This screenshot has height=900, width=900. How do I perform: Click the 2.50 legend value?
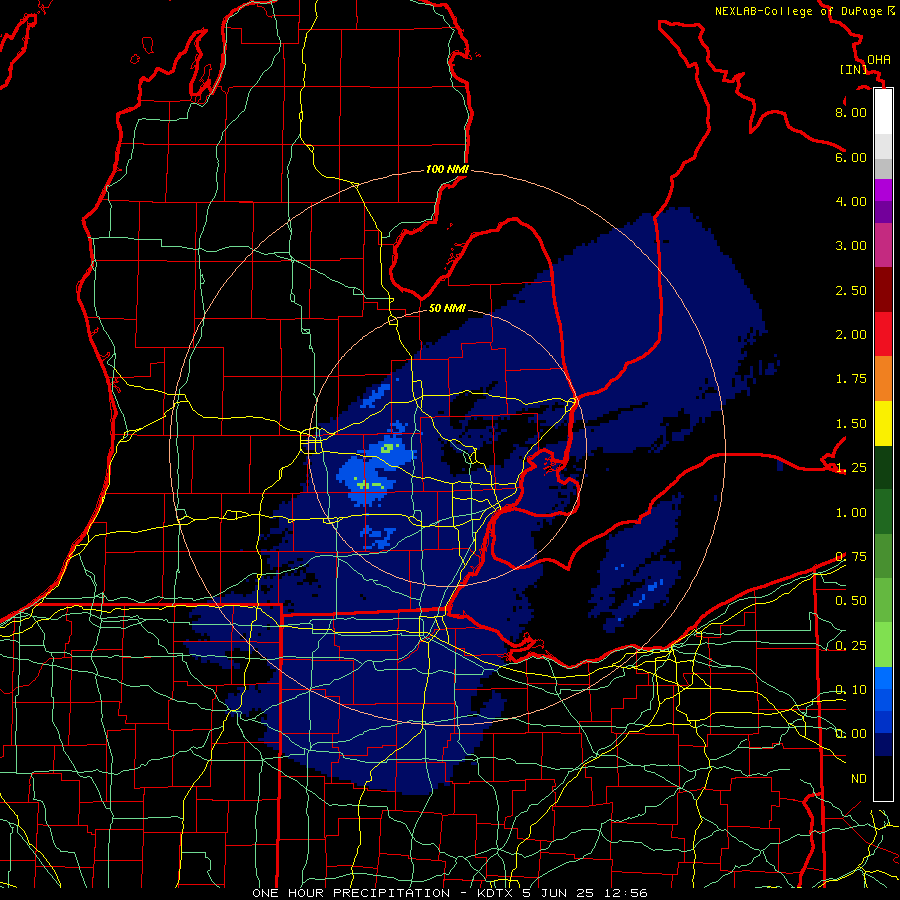pos(851,290)
